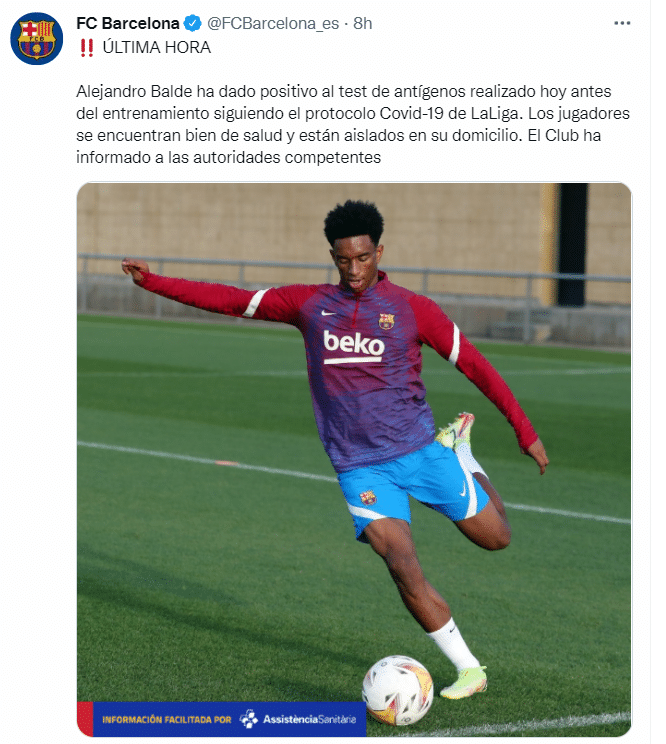This screenshot has width=666, height=744.
Task: Click the word LaLiga in tweet text
Action: pyautogui.click(x=495, y=113)
